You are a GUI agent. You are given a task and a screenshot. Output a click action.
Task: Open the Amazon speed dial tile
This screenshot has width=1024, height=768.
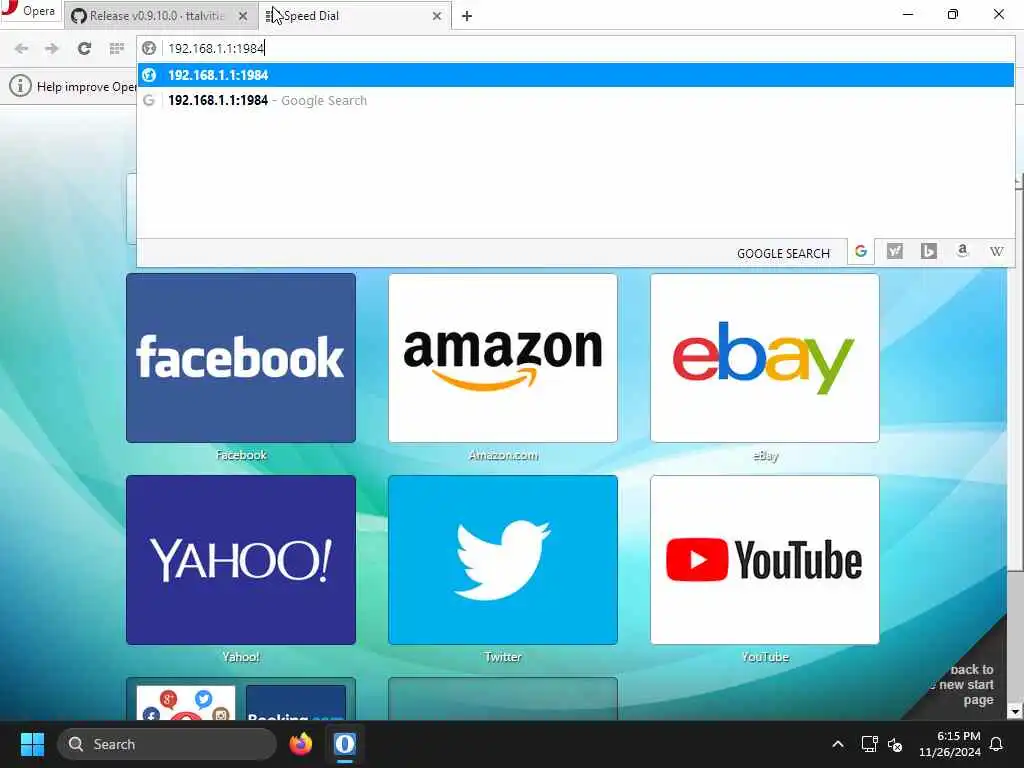click(x=503, y=358)
